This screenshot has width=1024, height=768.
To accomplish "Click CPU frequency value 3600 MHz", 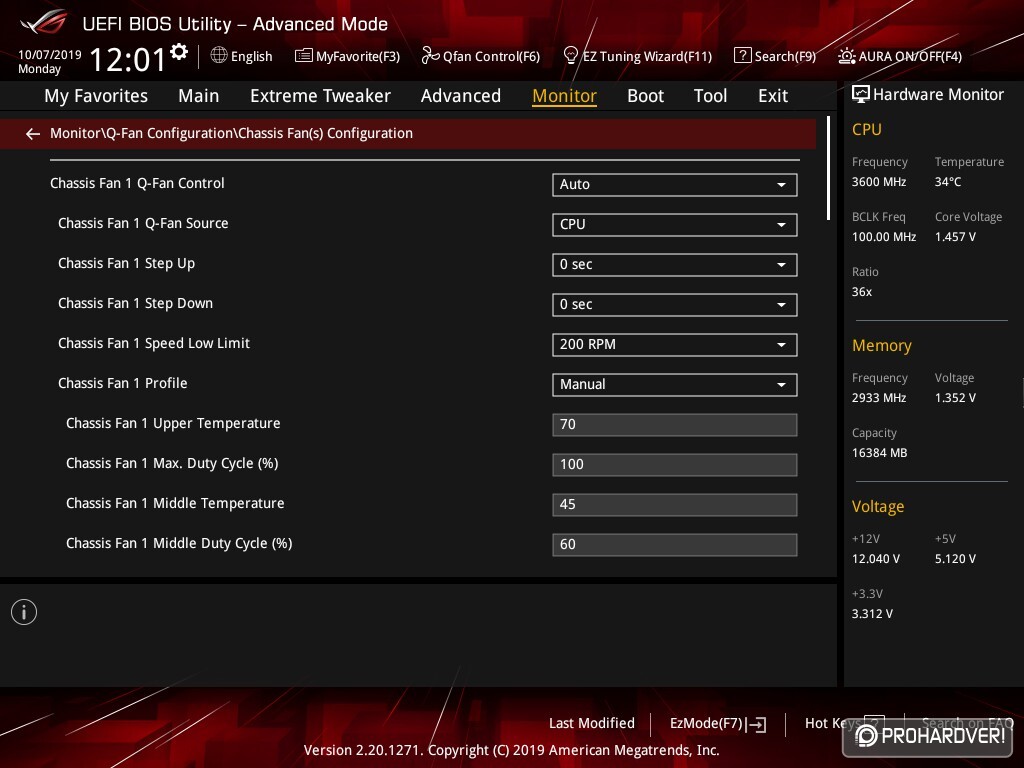I will [x=879, y=182].
